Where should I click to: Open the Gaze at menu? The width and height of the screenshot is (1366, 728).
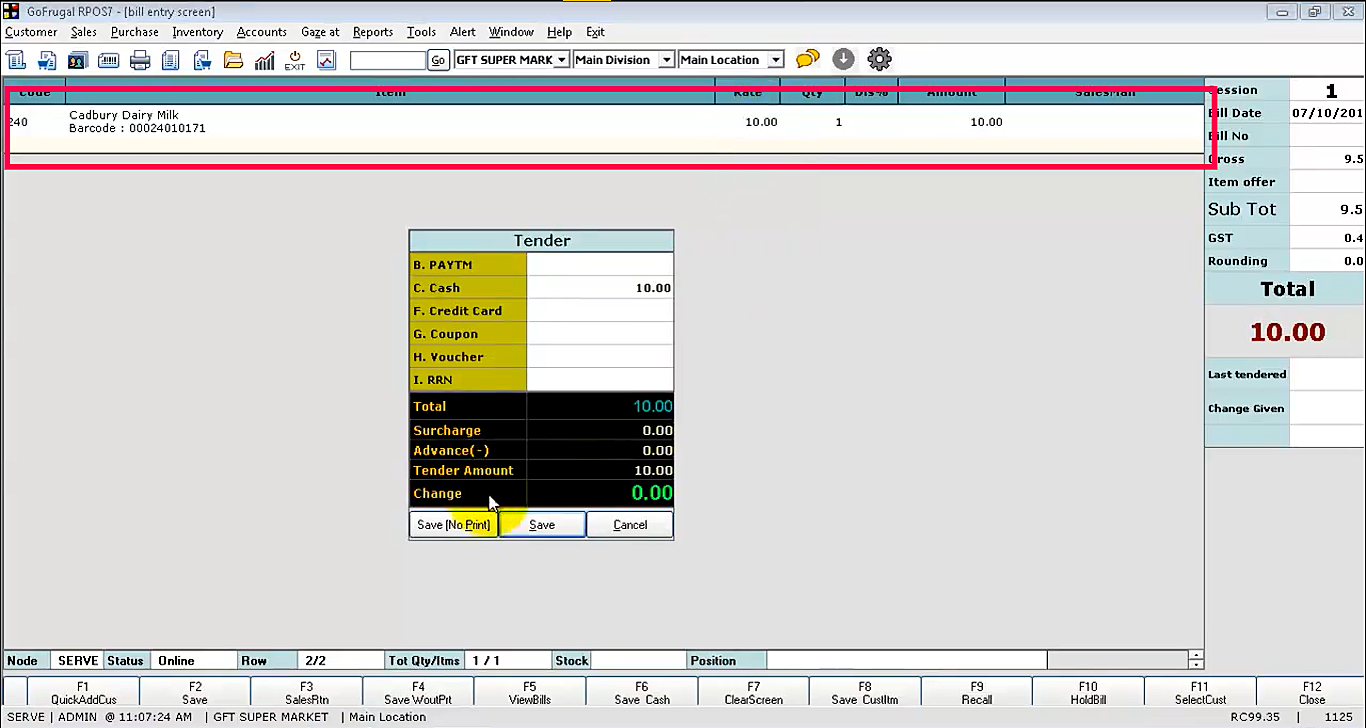coord(320,32)
